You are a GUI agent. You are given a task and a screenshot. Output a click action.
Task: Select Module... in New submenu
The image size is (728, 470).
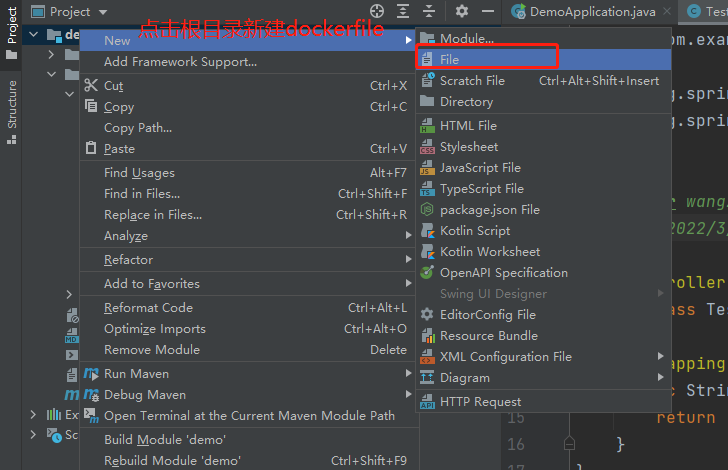[x=543, y=39]
